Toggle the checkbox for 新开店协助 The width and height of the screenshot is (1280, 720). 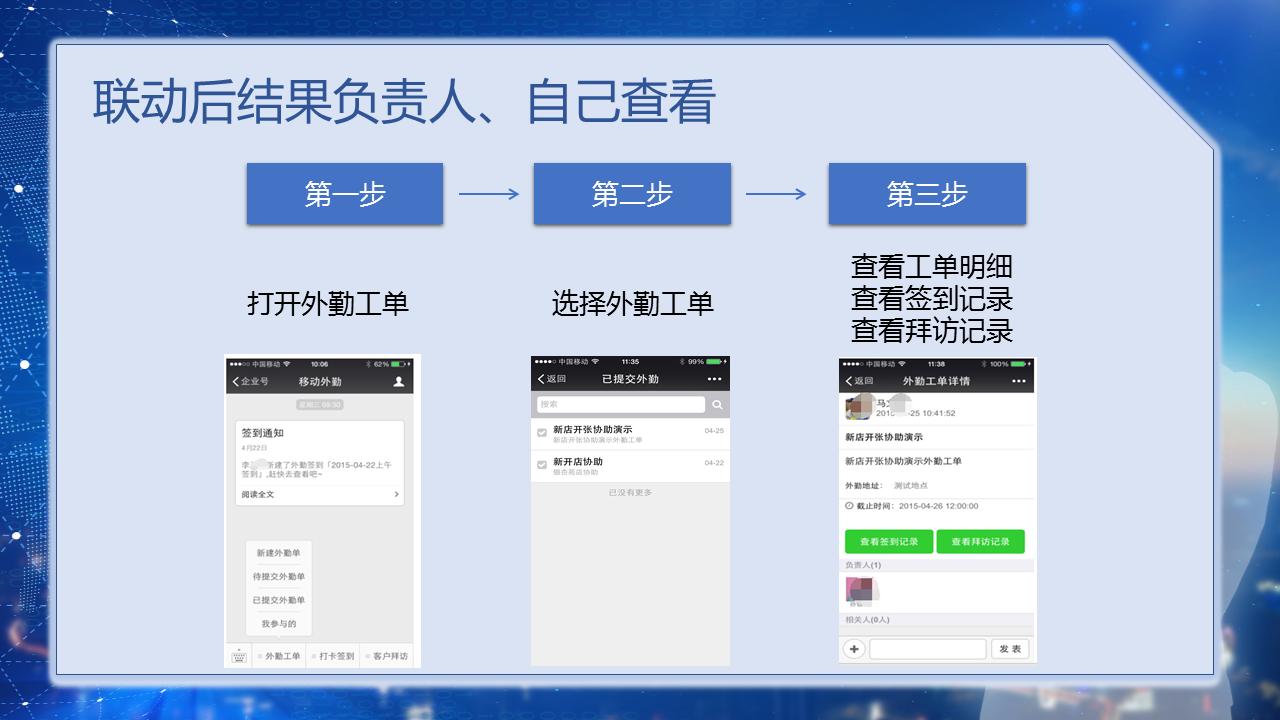[541, 464]
